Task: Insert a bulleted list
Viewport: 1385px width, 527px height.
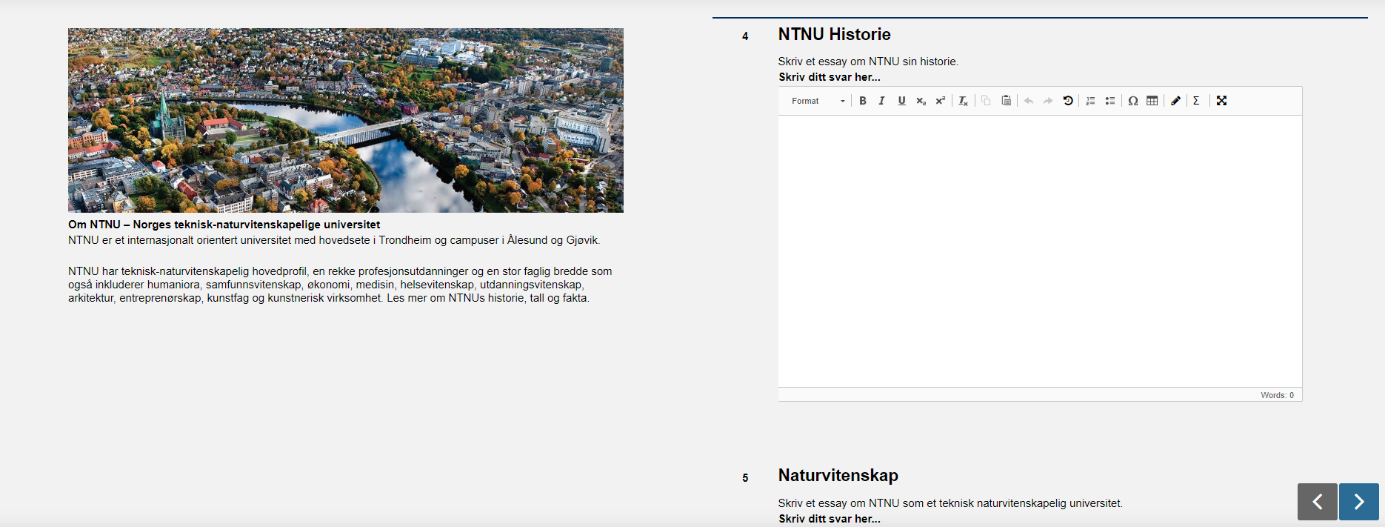Action: click(x=1110, y=101)
